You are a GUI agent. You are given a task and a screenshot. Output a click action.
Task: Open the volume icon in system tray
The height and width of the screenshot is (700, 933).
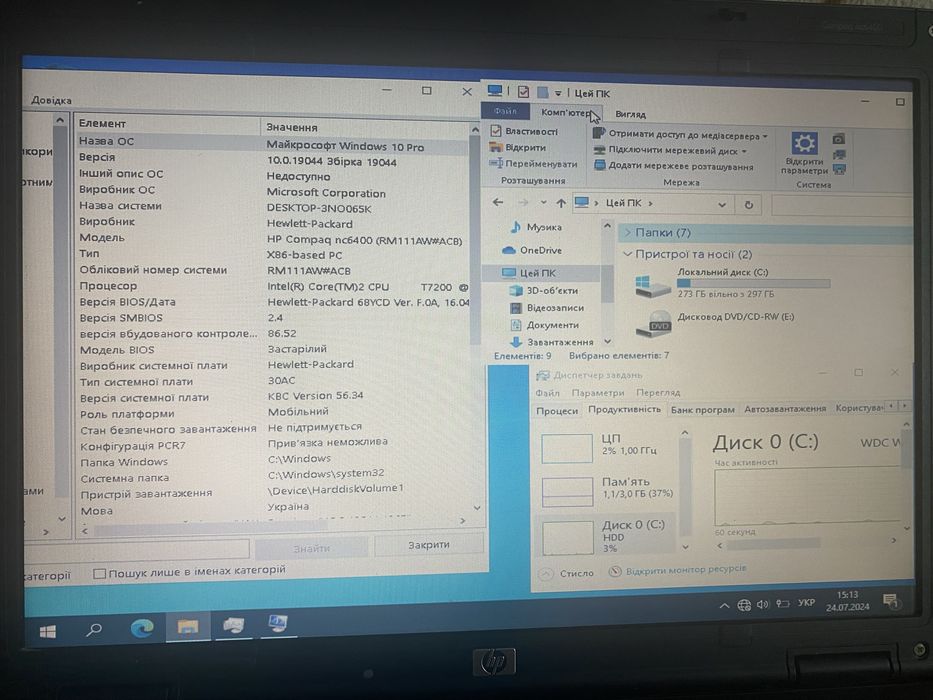[763, 605]
